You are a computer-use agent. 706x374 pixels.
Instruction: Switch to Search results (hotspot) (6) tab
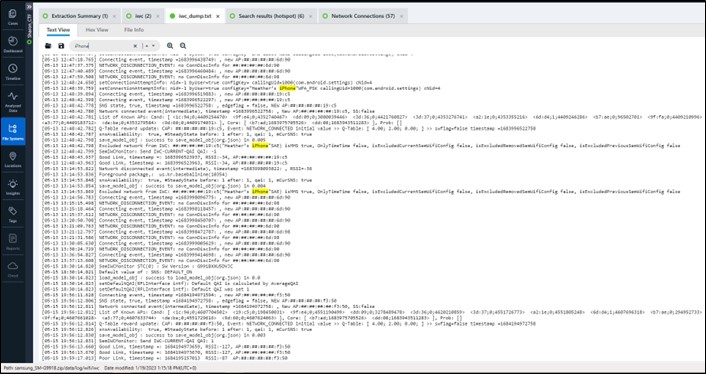click(x=271, y=16)
